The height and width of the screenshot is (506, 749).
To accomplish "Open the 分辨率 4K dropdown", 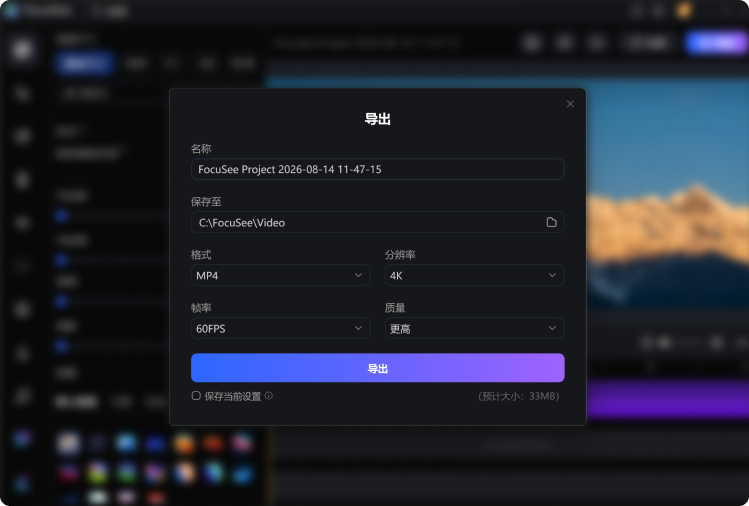I will 474,275.
